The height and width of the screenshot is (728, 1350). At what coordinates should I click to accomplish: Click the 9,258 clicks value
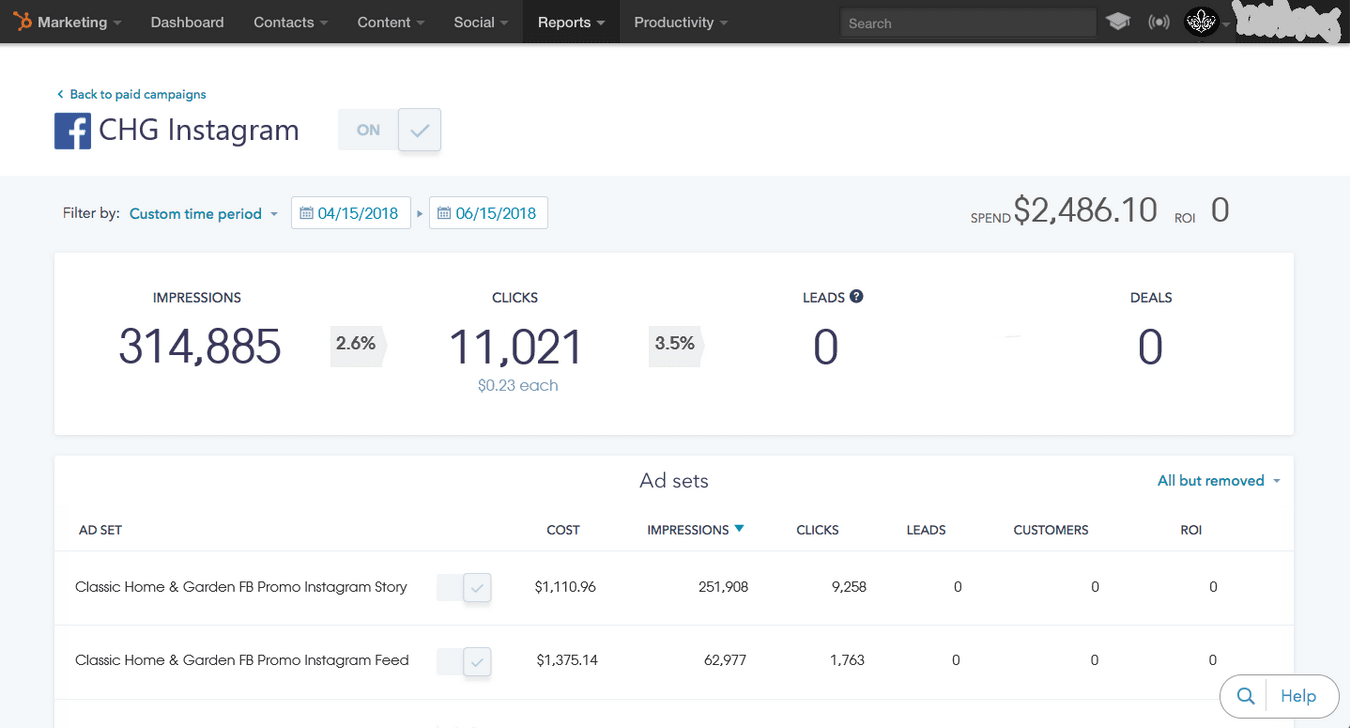pyautogui.click(x=849, y=587)
